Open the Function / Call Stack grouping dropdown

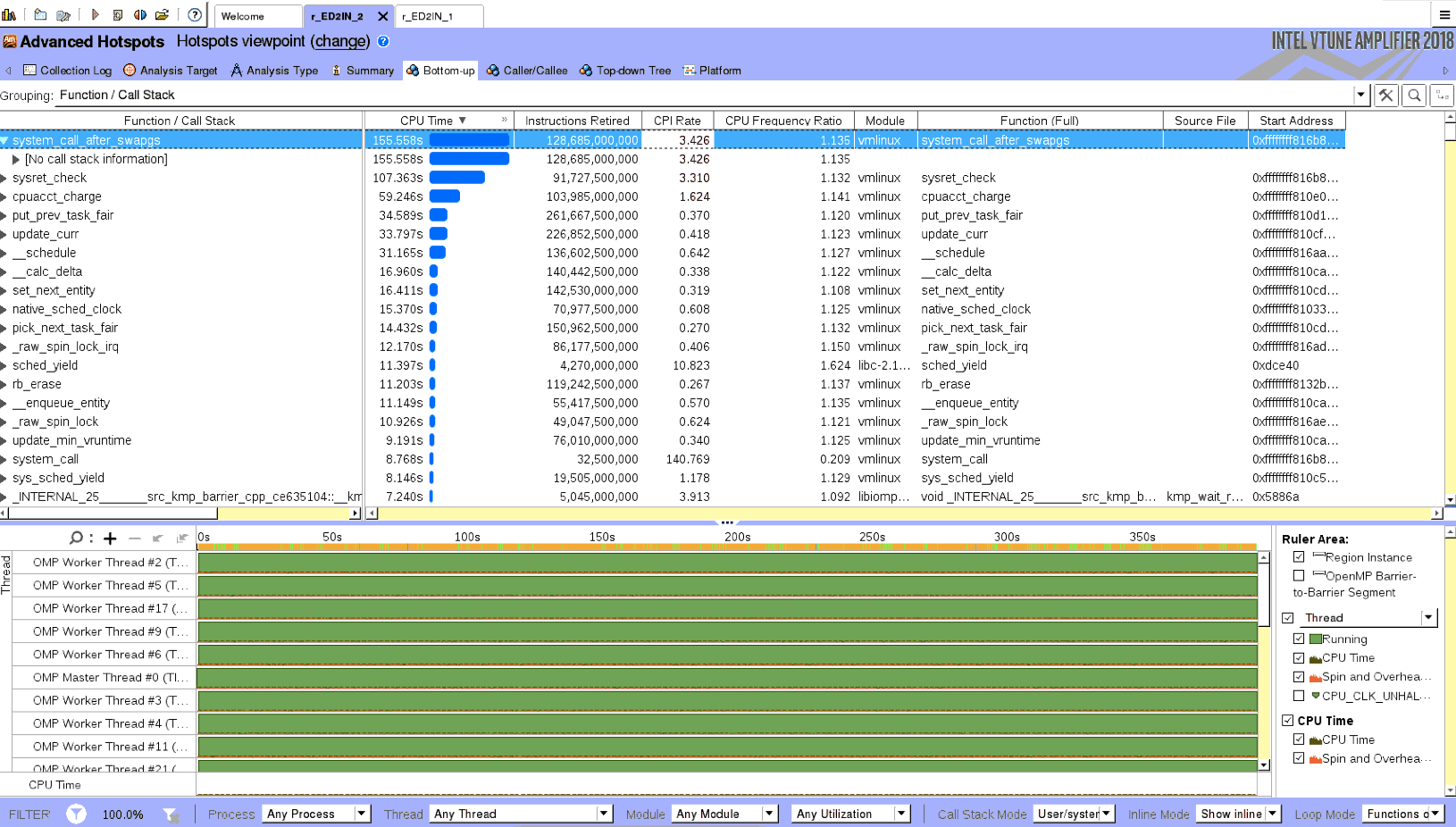[1360, 95]
